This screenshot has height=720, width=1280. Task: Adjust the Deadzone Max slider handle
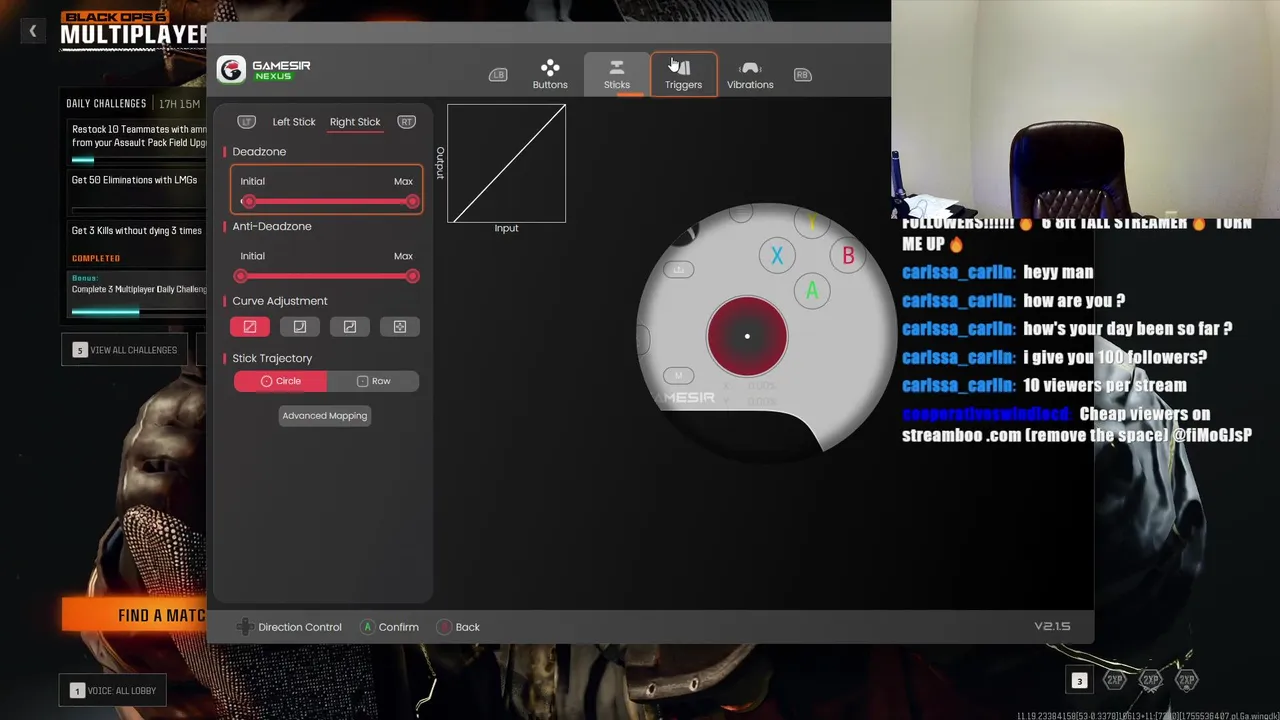point(412,202)
